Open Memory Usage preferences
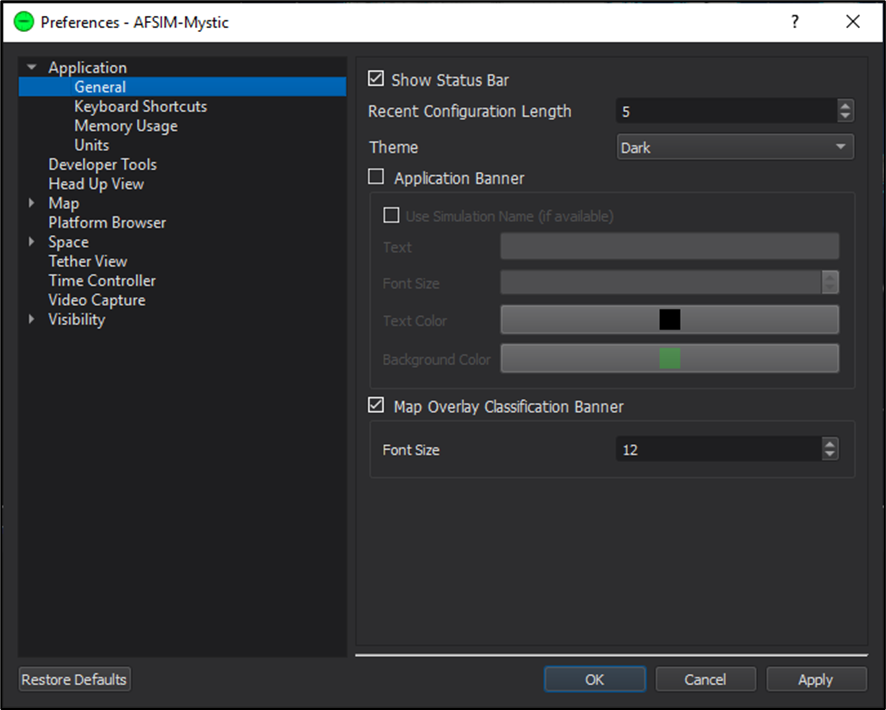 point(126,125)
